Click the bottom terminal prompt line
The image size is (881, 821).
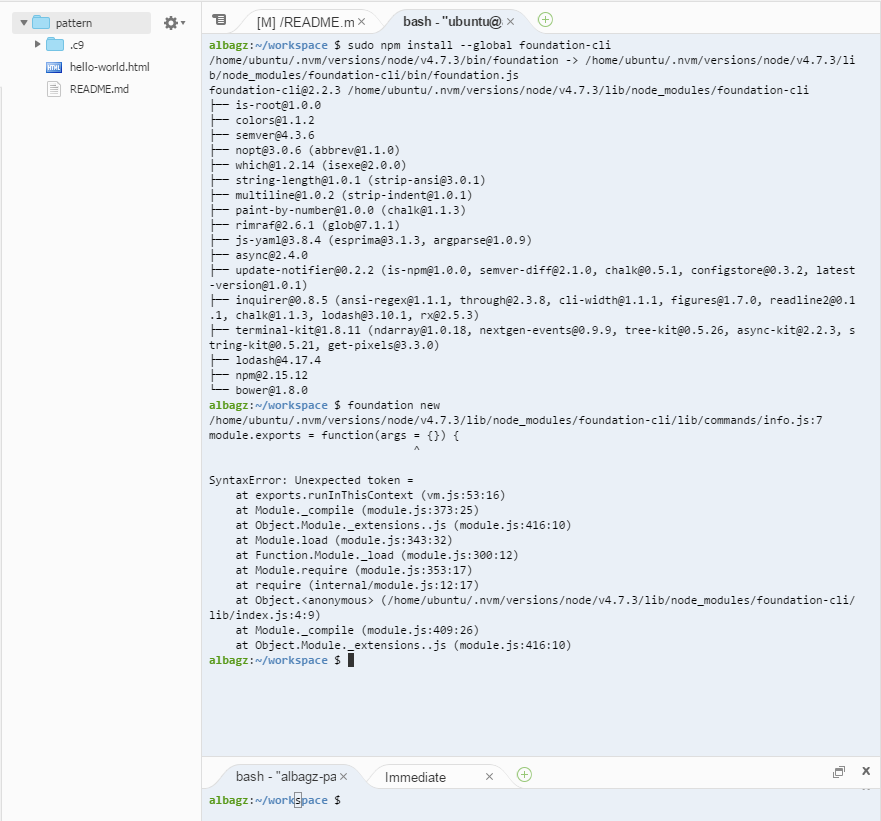point(275,800)
